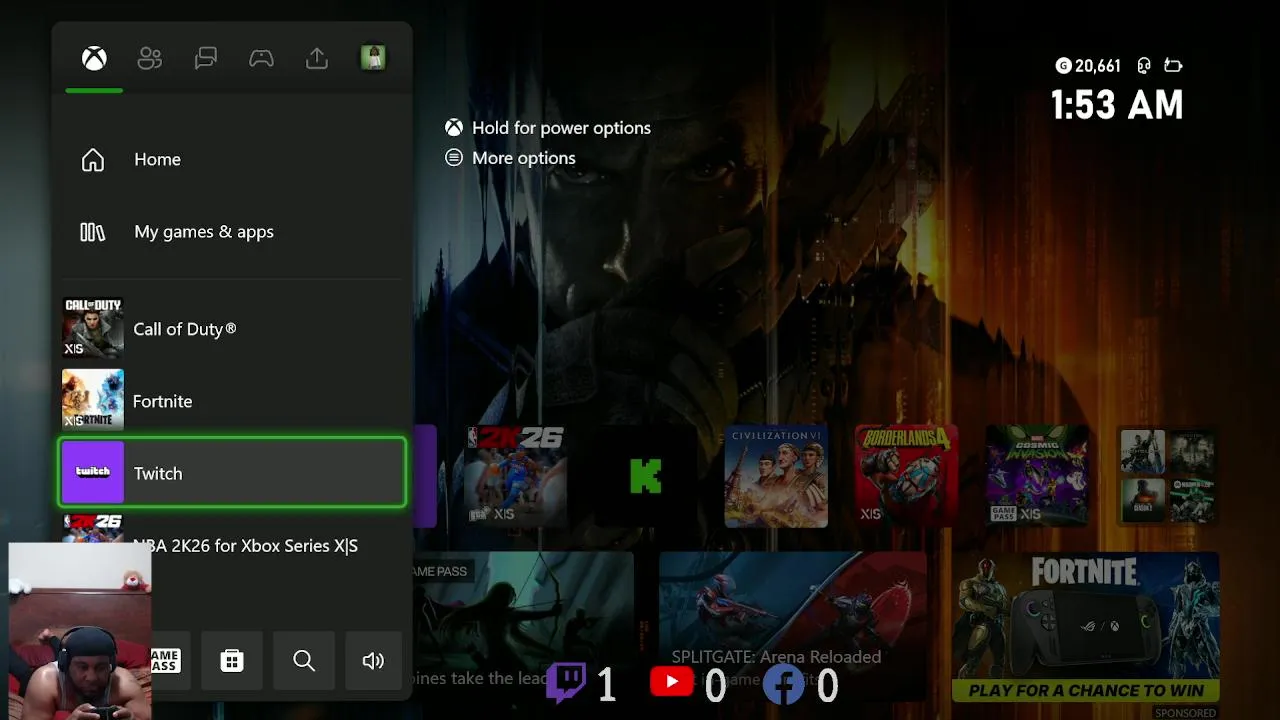
Task: Click the controller battery icon
Action: pos(1173,66)
